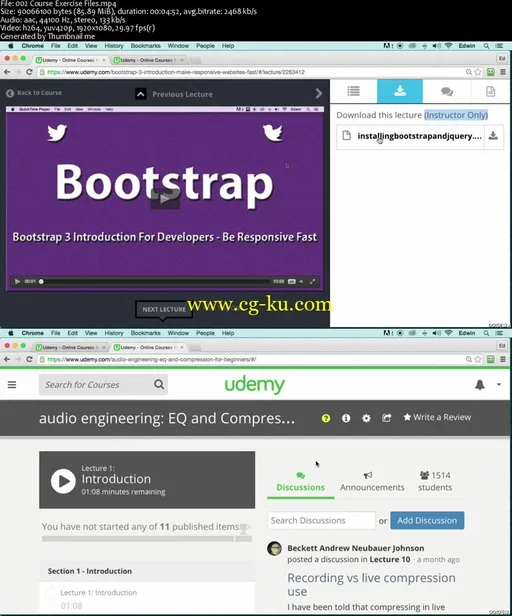Click green extension icon in top Chrome toolbar

click(491, 72)
